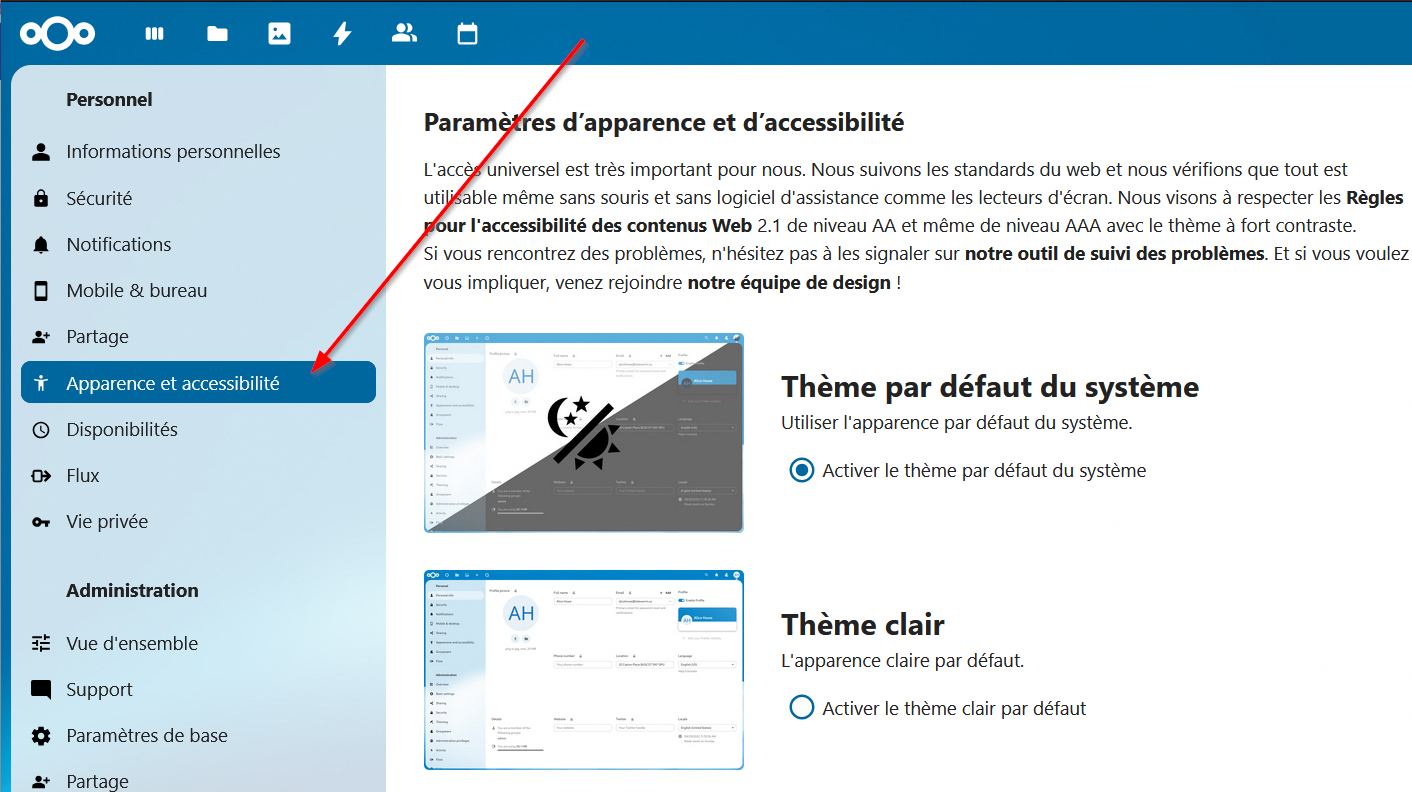Open the Activity lightning bolt icon
Viewport: 1412px width, 792px height.
342,34
